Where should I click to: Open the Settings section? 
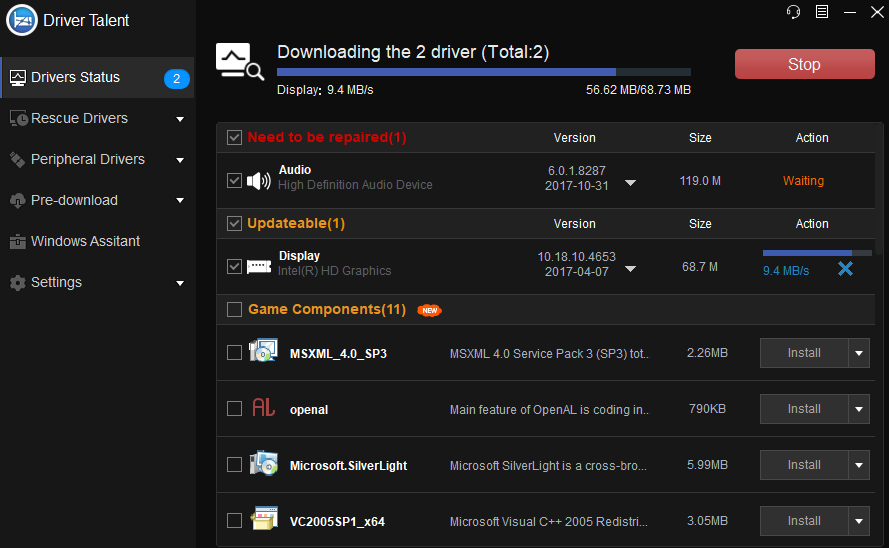[98, 282]
